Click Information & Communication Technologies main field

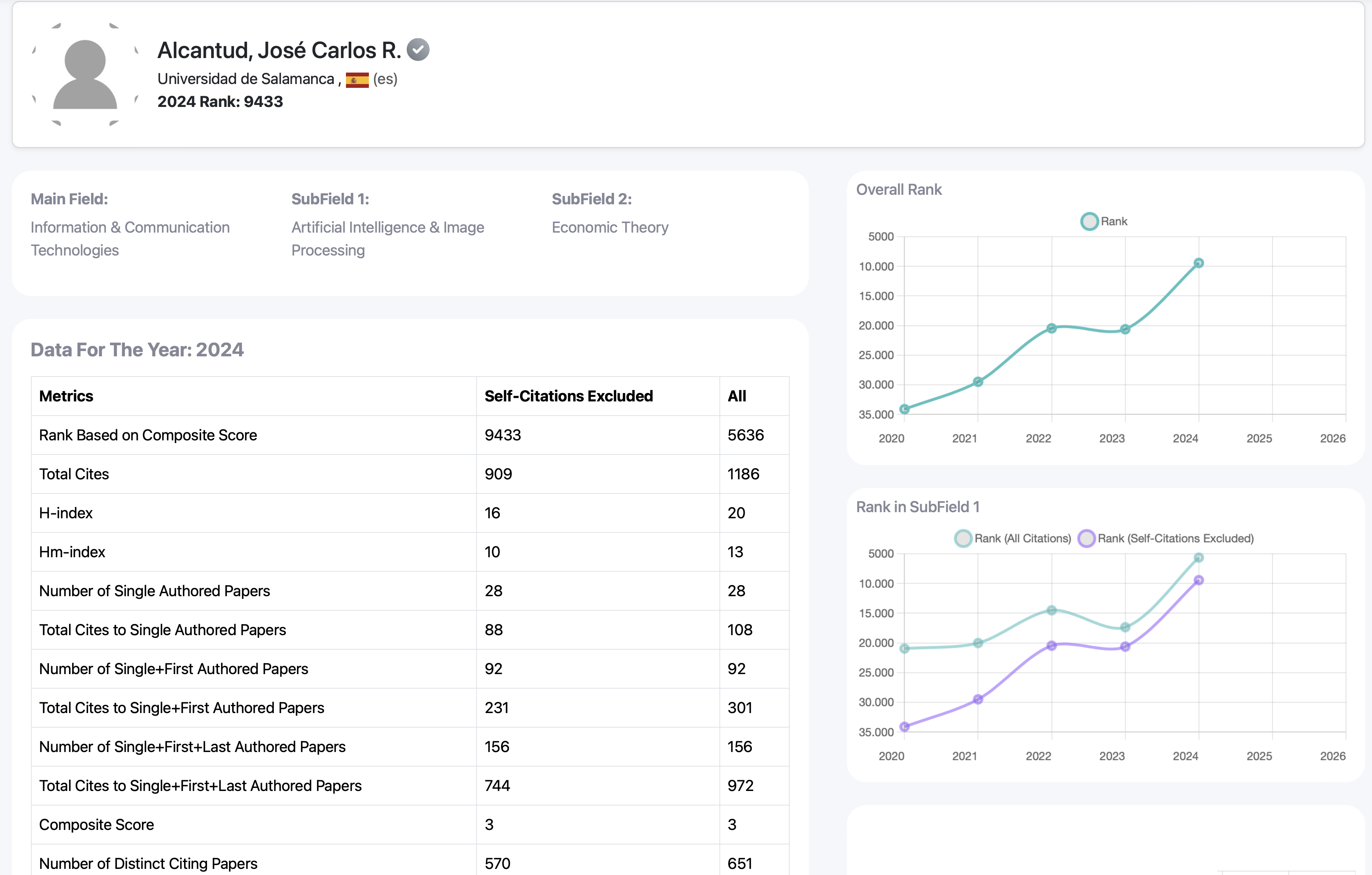(x=130, y=238)
